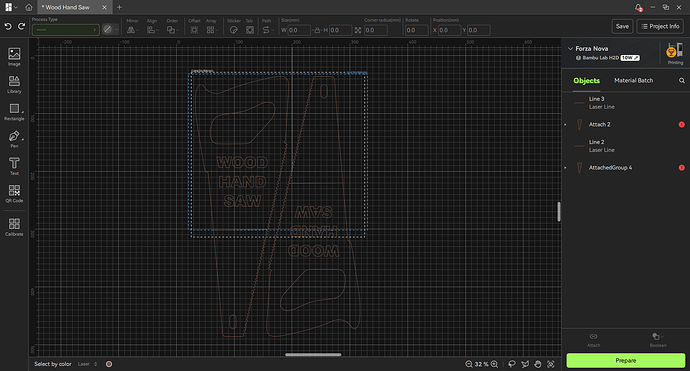Click the Y position field

coord(478,30)
